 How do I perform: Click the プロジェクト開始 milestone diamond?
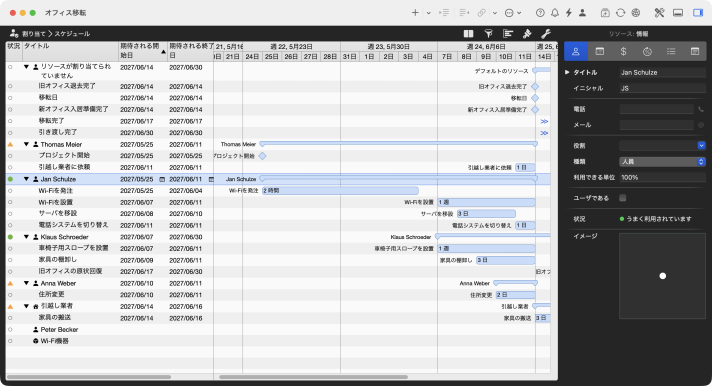(262, 156)
